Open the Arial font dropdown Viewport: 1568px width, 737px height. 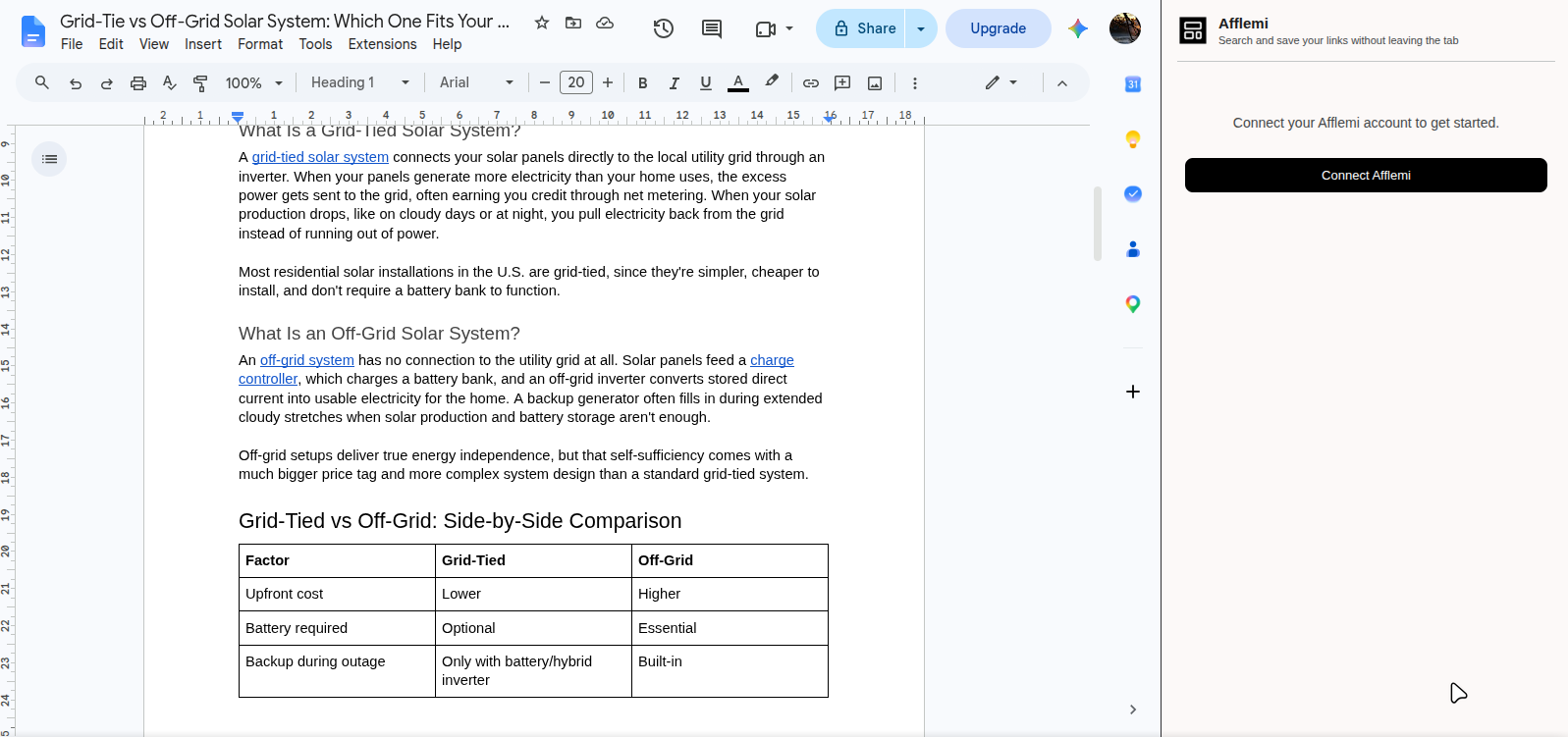[476, 82]
